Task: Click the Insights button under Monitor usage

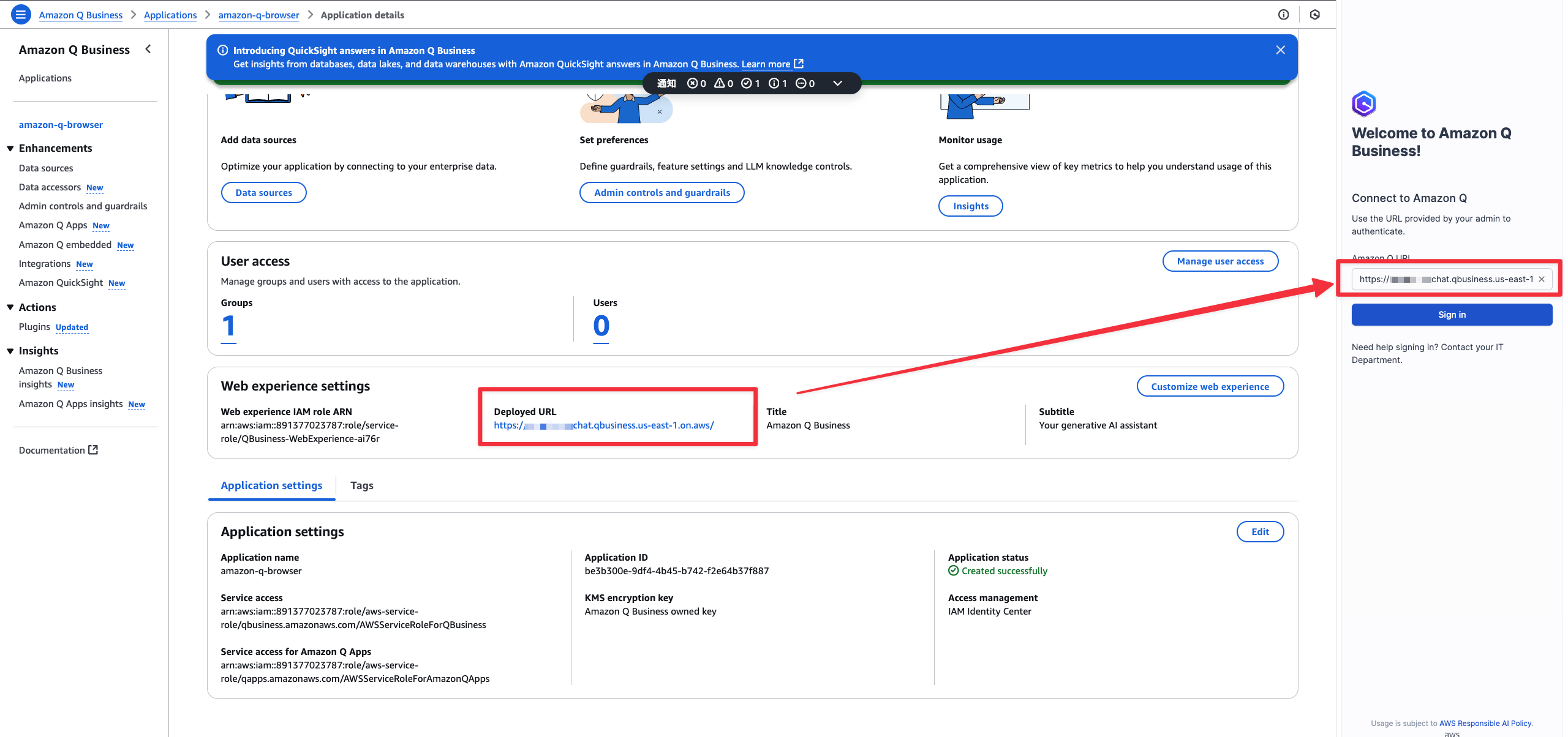Action: click(x=971, y=206)
